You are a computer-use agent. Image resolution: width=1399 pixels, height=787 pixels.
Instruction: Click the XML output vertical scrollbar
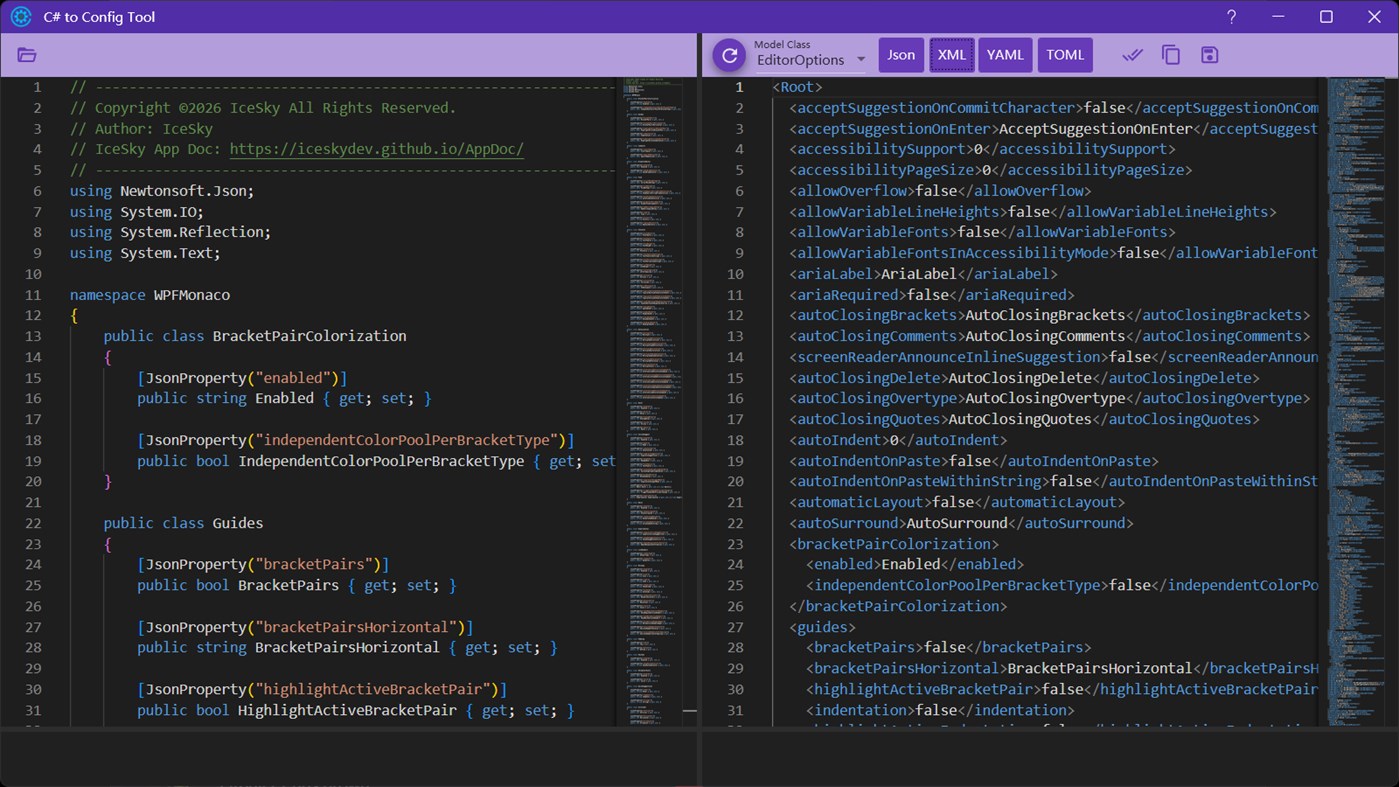click(1392, 400)
